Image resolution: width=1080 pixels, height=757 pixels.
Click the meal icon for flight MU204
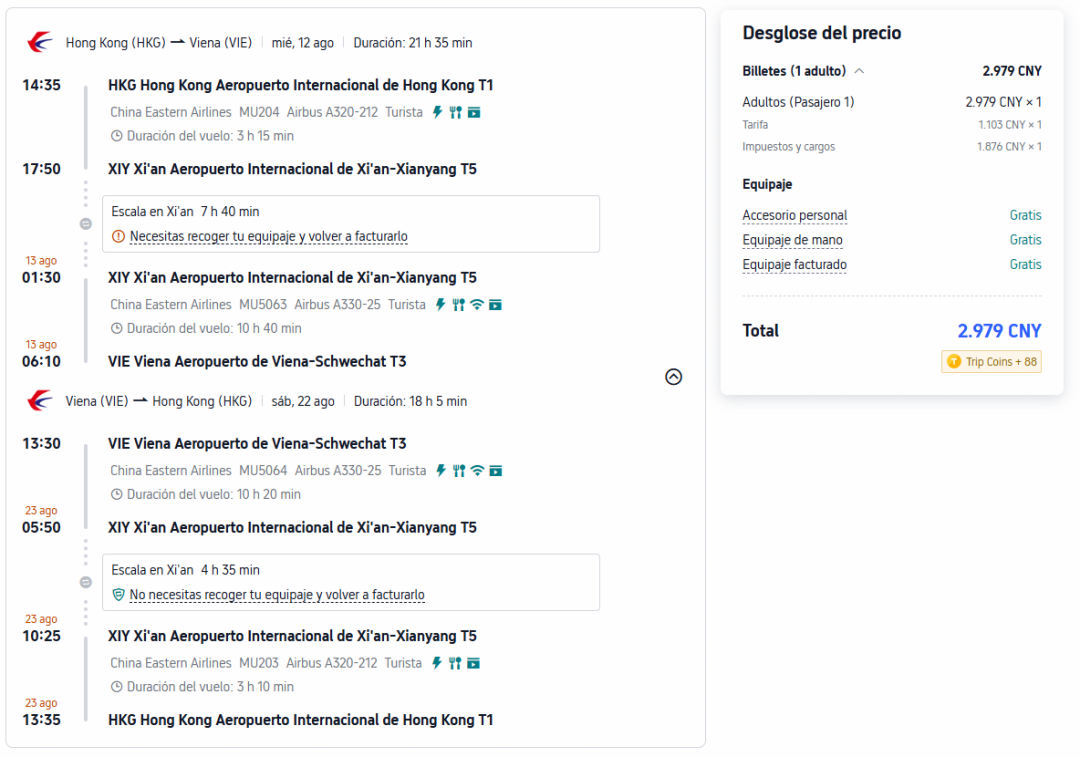point(455,112)
